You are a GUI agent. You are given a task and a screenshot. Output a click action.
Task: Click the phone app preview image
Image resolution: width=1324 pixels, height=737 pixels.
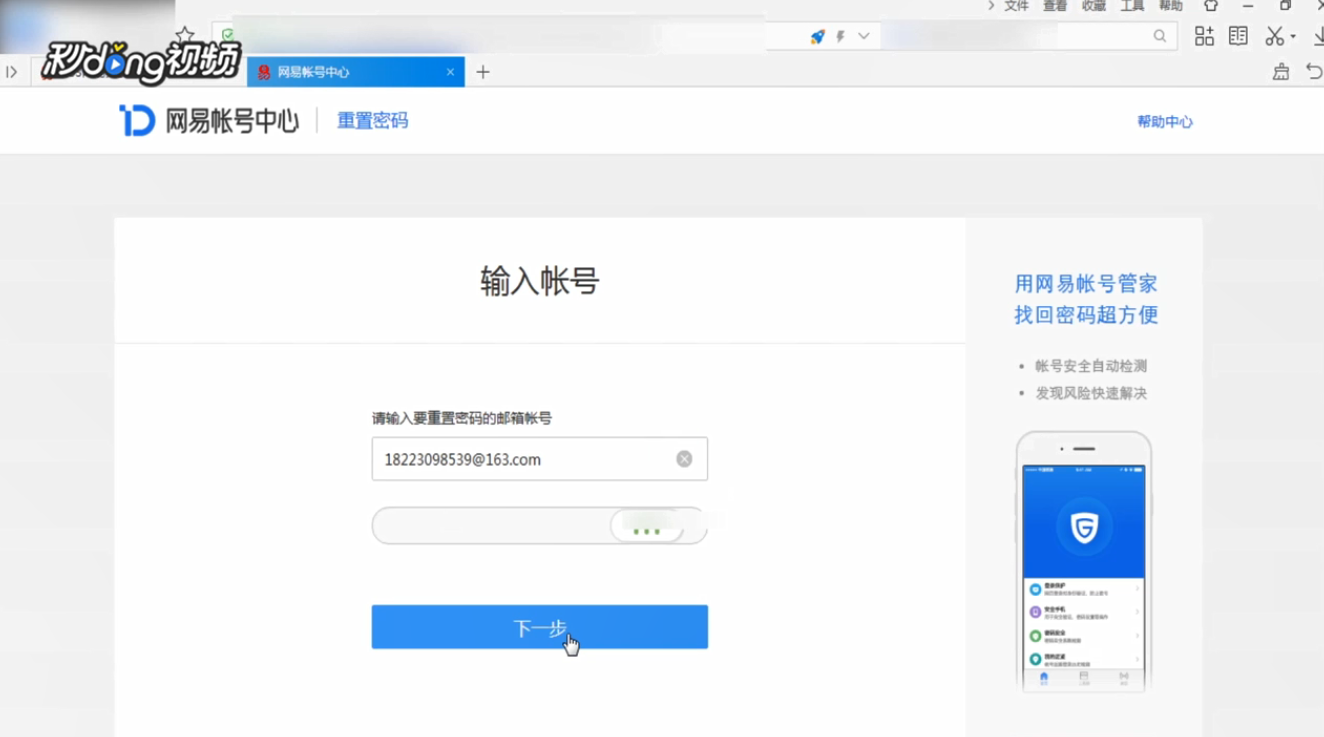(1084, 562)
